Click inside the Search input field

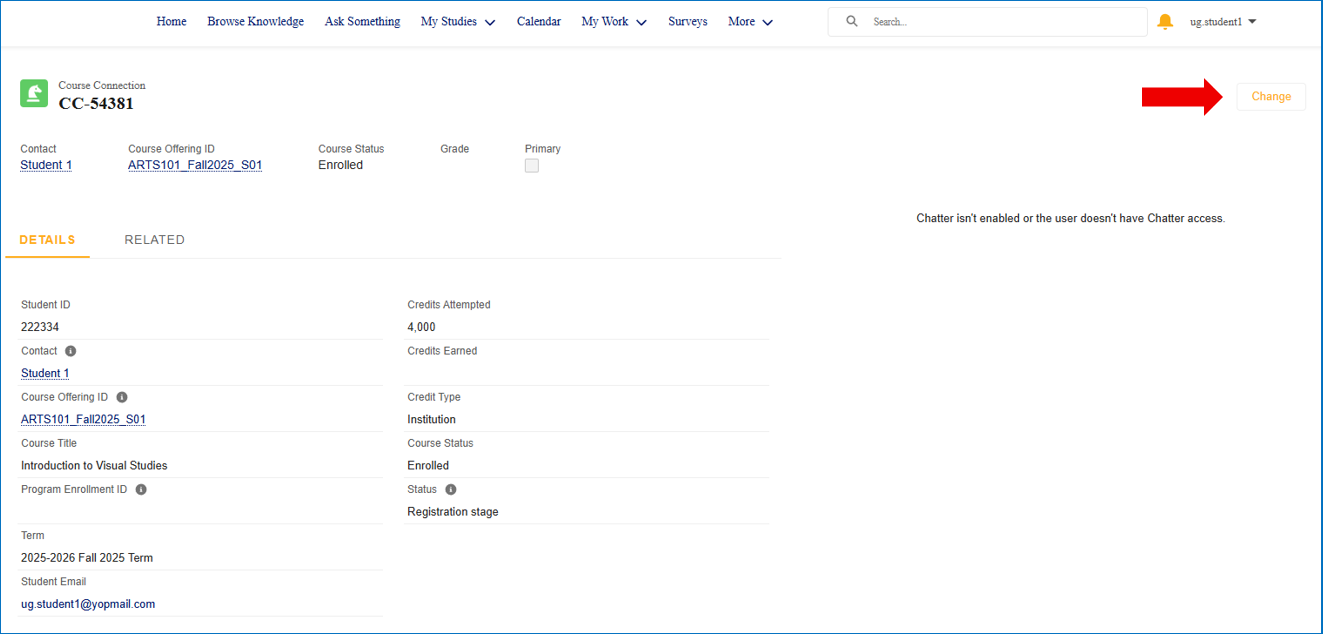coord(990,20)
